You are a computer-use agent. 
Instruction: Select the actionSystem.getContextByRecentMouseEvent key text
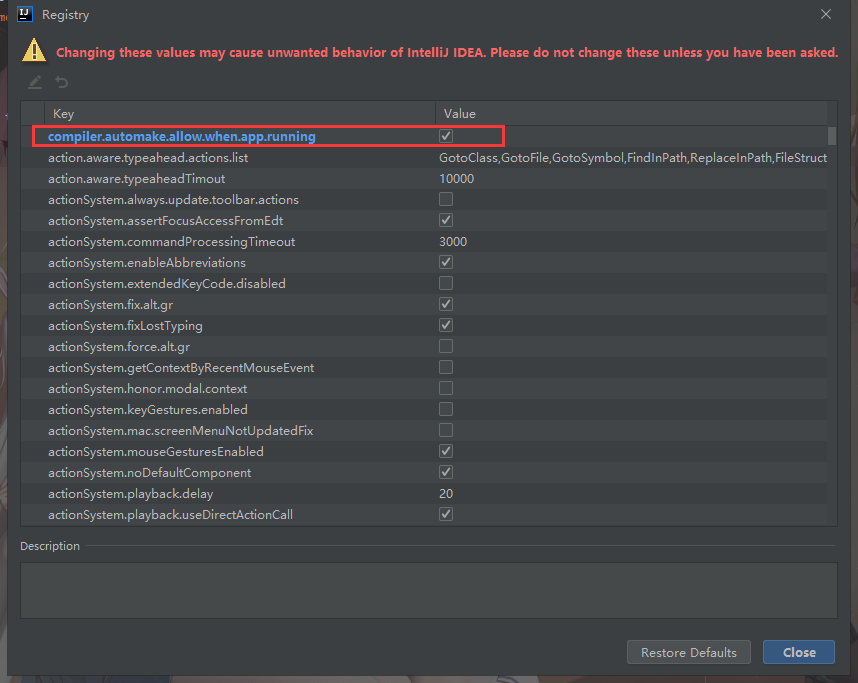[x=181, y=368]
